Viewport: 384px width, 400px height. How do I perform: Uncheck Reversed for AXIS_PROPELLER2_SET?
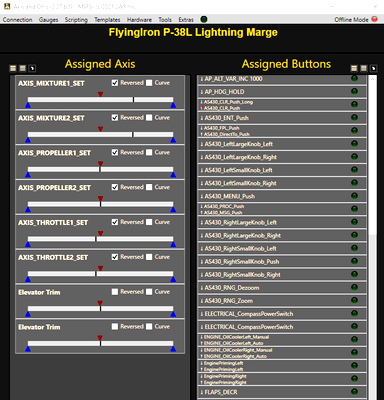click(x=115, y=187)
